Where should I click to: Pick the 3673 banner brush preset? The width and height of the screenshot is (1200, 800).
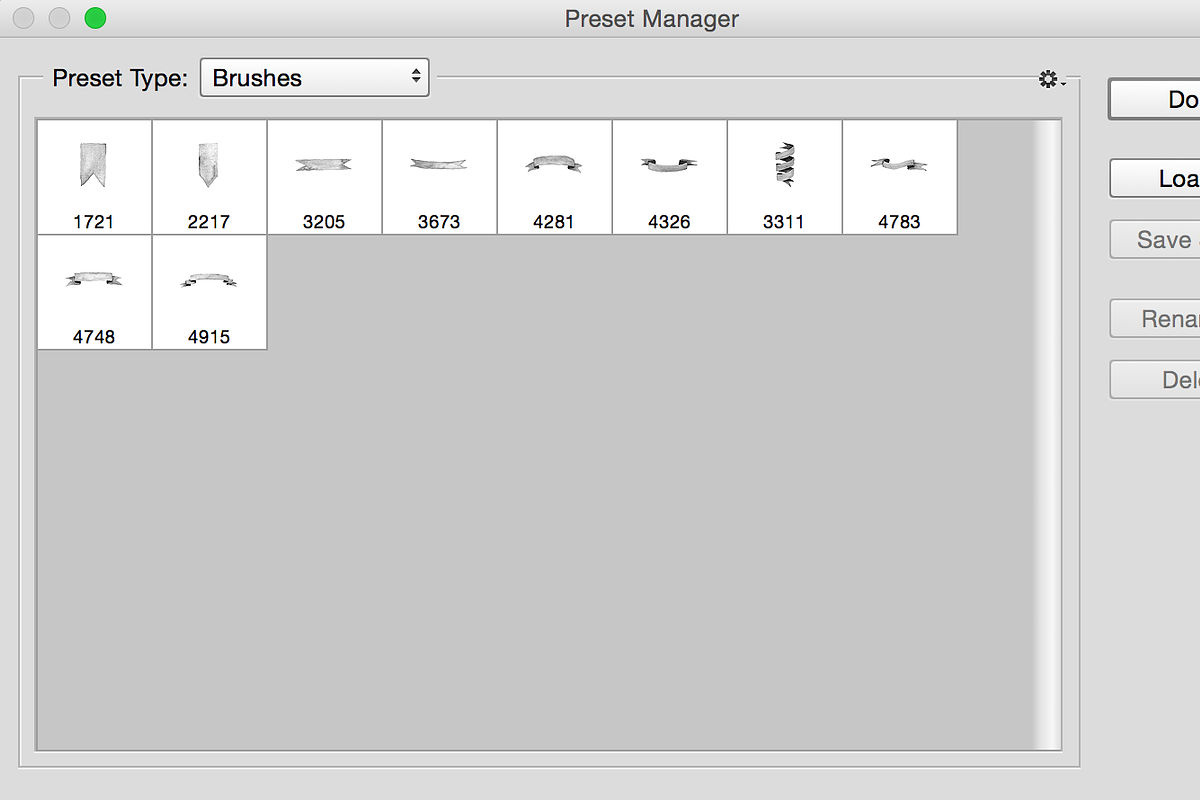pos(439,177)
